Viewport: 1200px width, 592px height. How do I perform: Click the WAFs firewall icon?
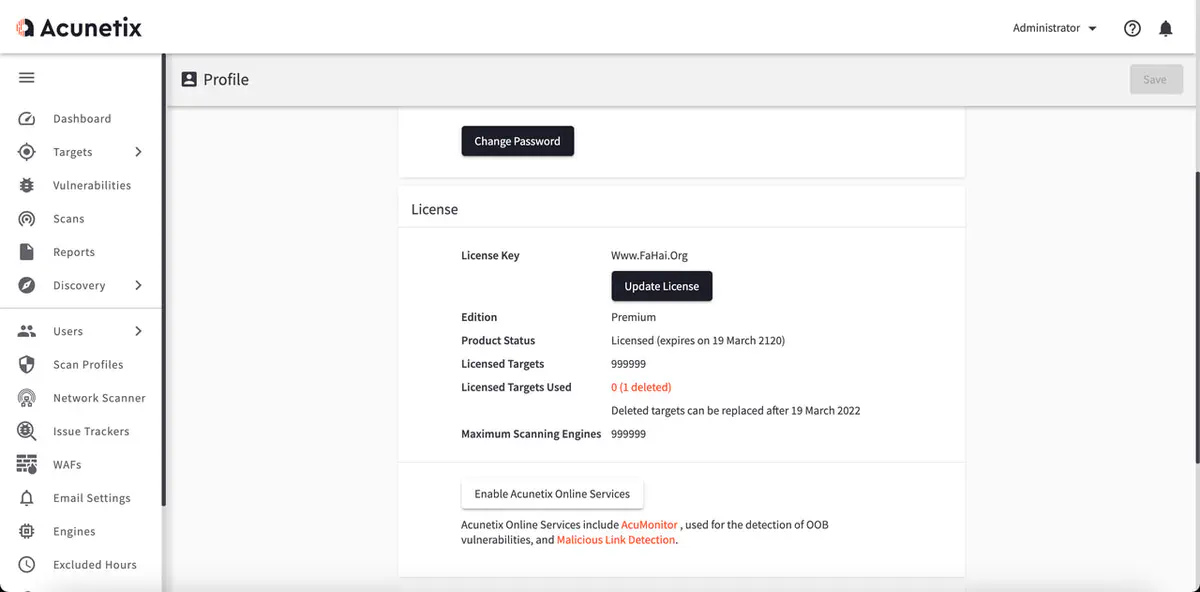coord(27,465)
